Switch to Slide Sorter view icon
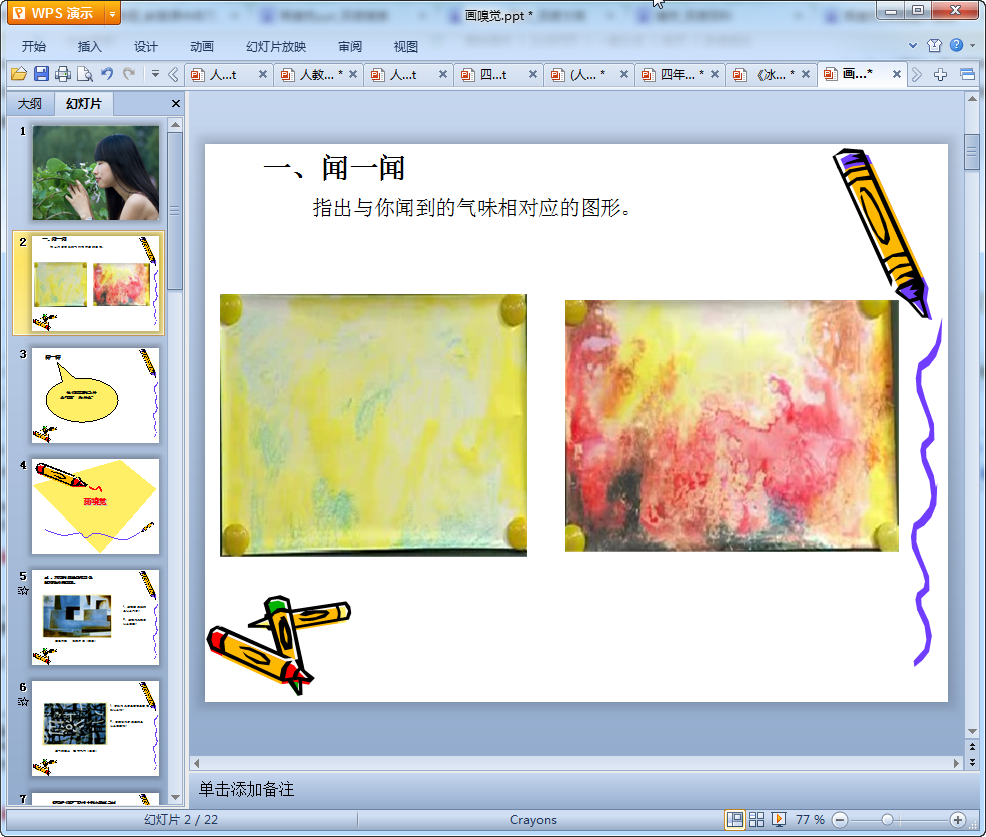Image resolution: width=986 pixels, height=837 pixels. (756, 819)
